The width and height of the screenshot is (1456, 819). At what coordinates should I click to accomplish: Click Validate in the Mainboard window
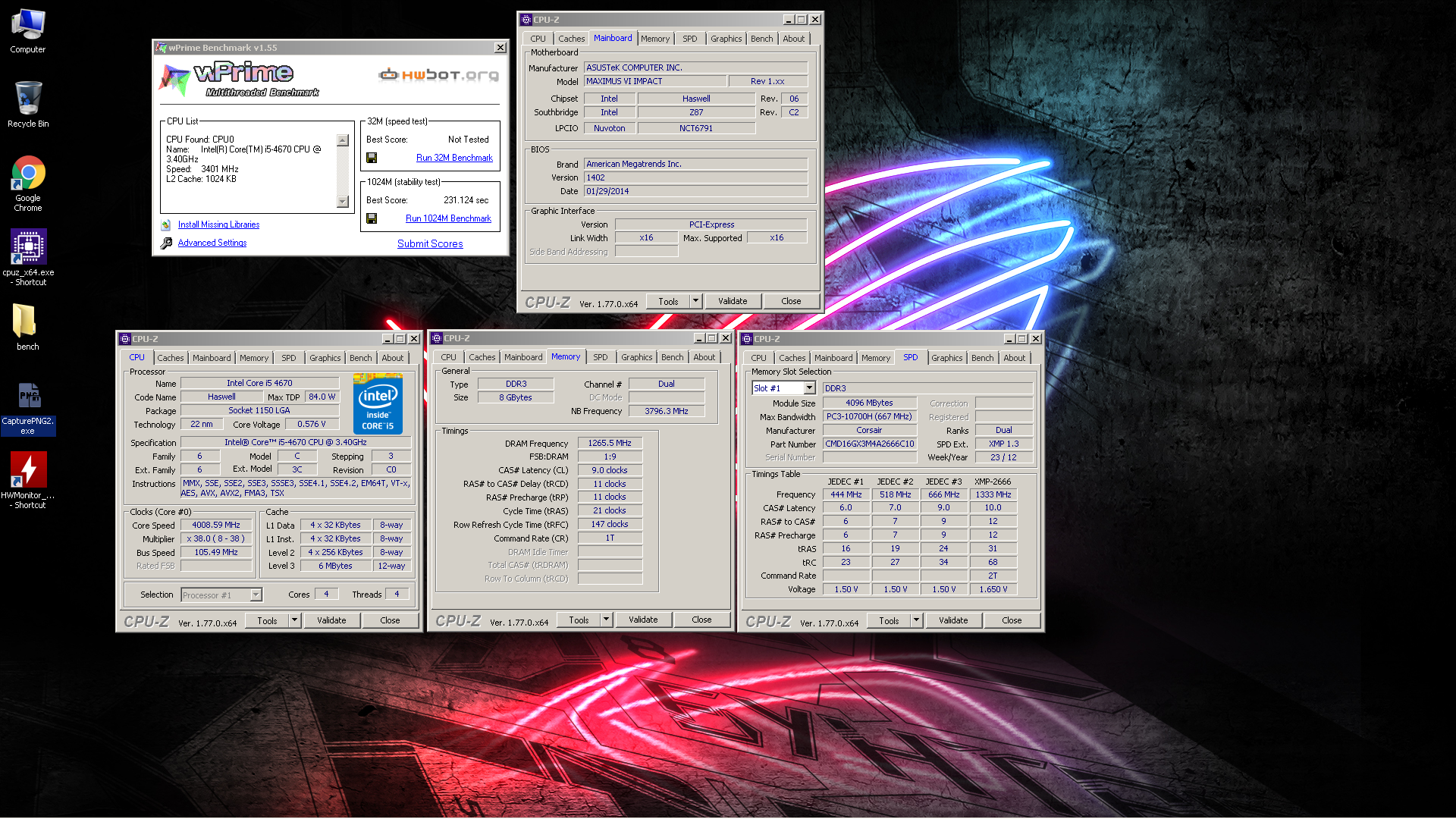tap(733, 301)
